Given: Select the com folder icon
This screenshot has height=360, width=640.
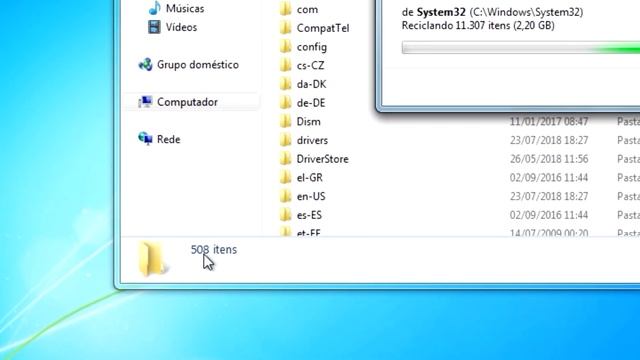Looking at the screenshot, I should (286, 9).
